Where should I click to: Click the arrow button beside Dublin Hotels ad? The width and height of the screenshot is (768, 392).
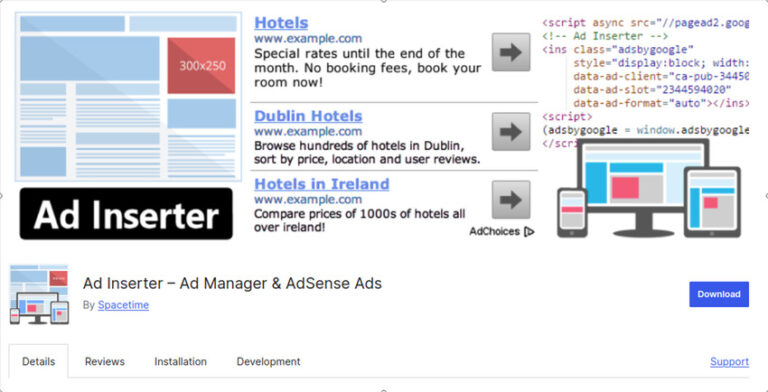(x=511, y=131)
